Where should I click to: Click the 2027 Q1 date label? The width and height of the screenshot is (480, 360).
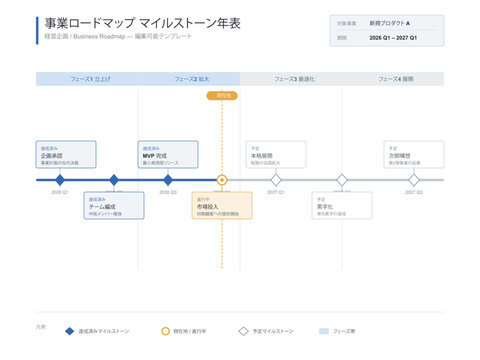(x=276, y=192)
